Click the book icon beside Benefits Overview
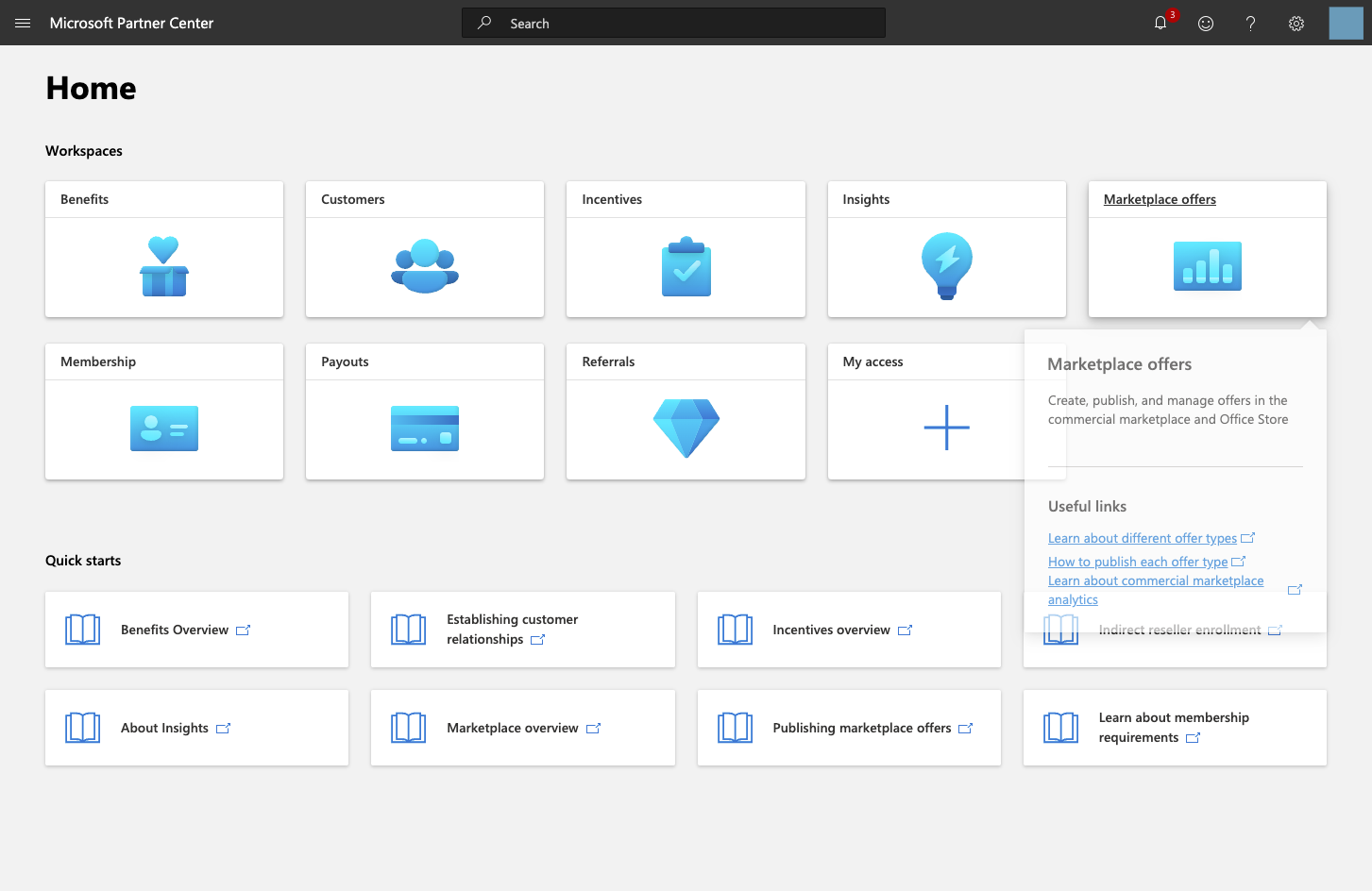The image size is (1372, 891). click(x=83, y=630)
